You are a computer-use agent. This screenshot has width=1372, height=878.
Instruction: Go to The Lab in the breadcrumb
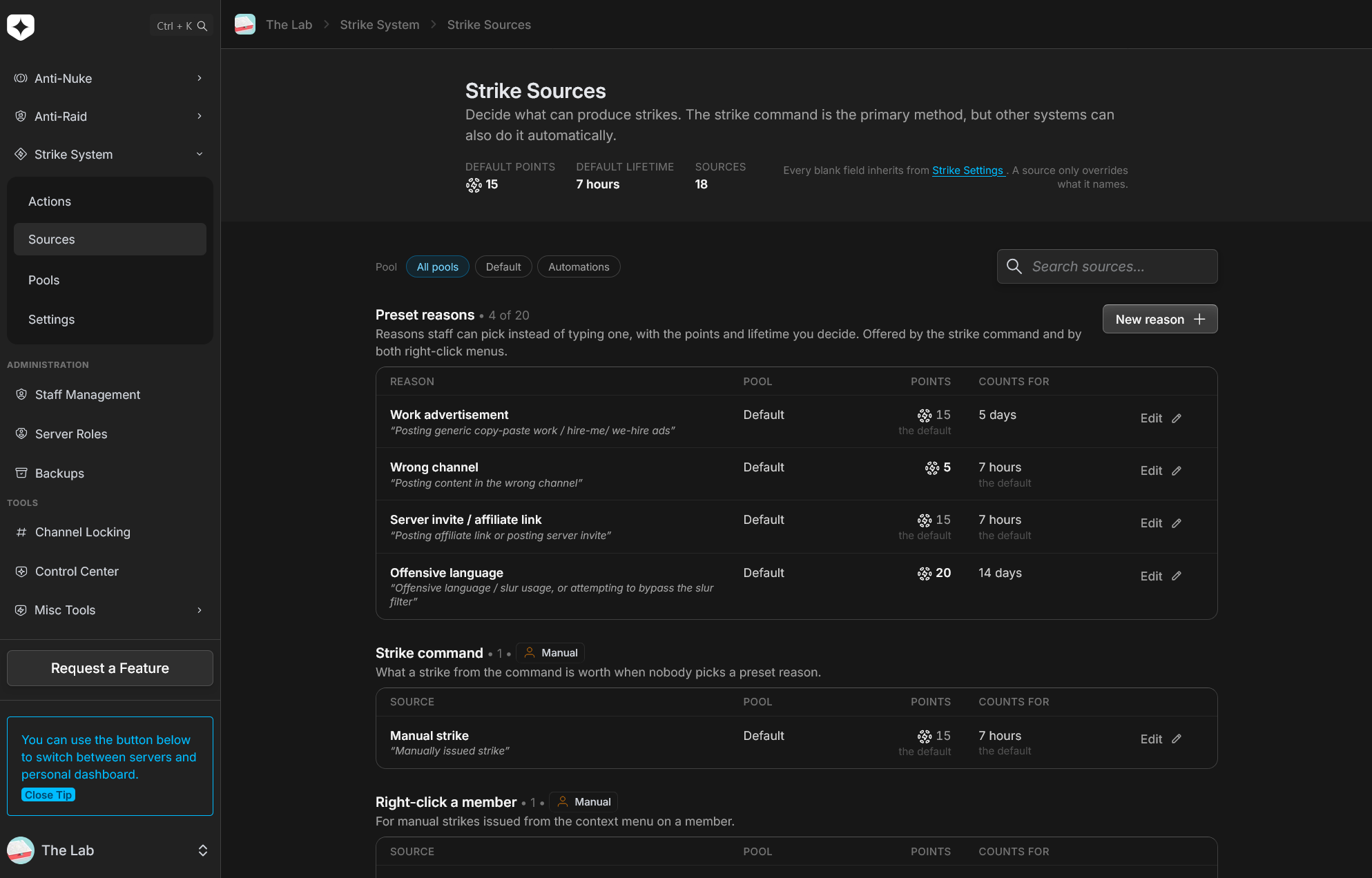click(289, 25)
